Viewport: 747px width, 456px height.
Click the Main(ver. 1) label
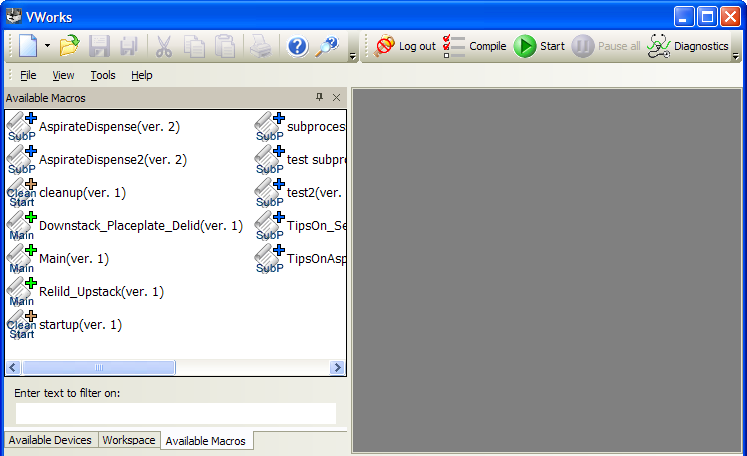tap(74, 259)
